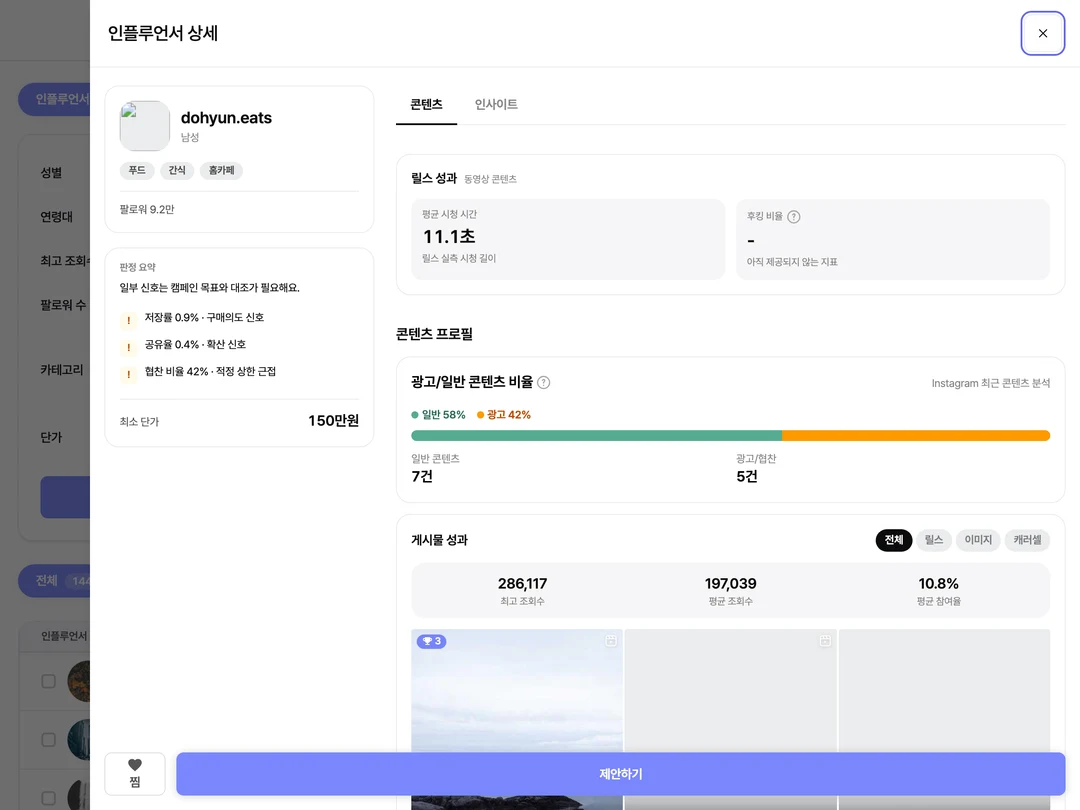
Task: Click the 팔로워 9.2만 text
Action: click(x=147, y=209)
